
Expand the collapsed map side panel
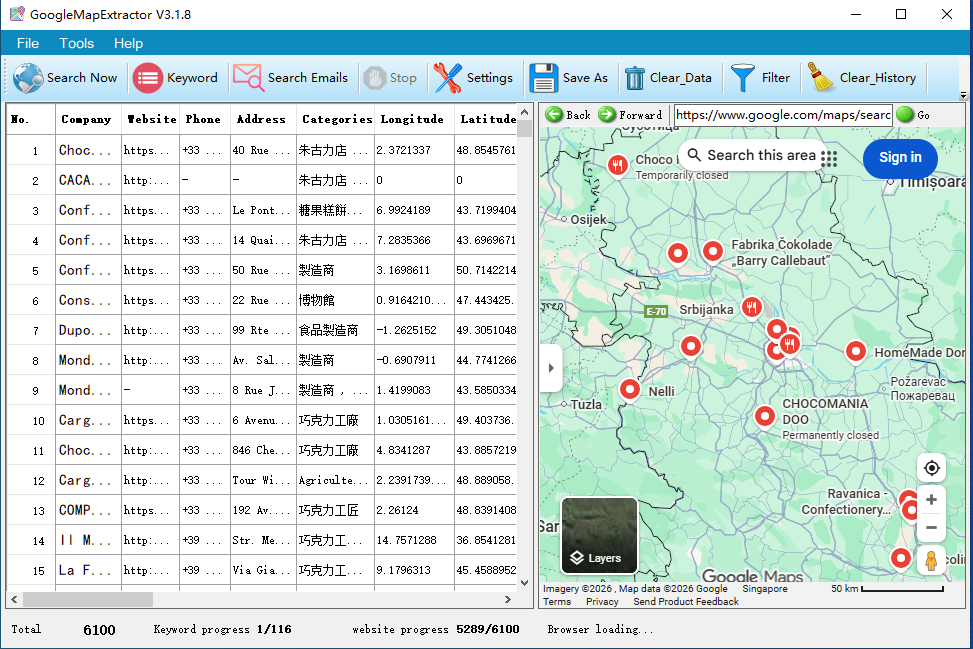(x=551, y=368)
